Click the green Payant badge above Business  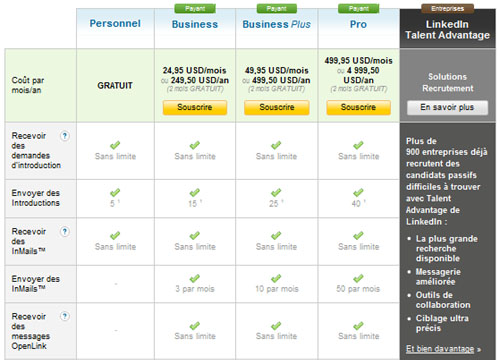[195, 8]
